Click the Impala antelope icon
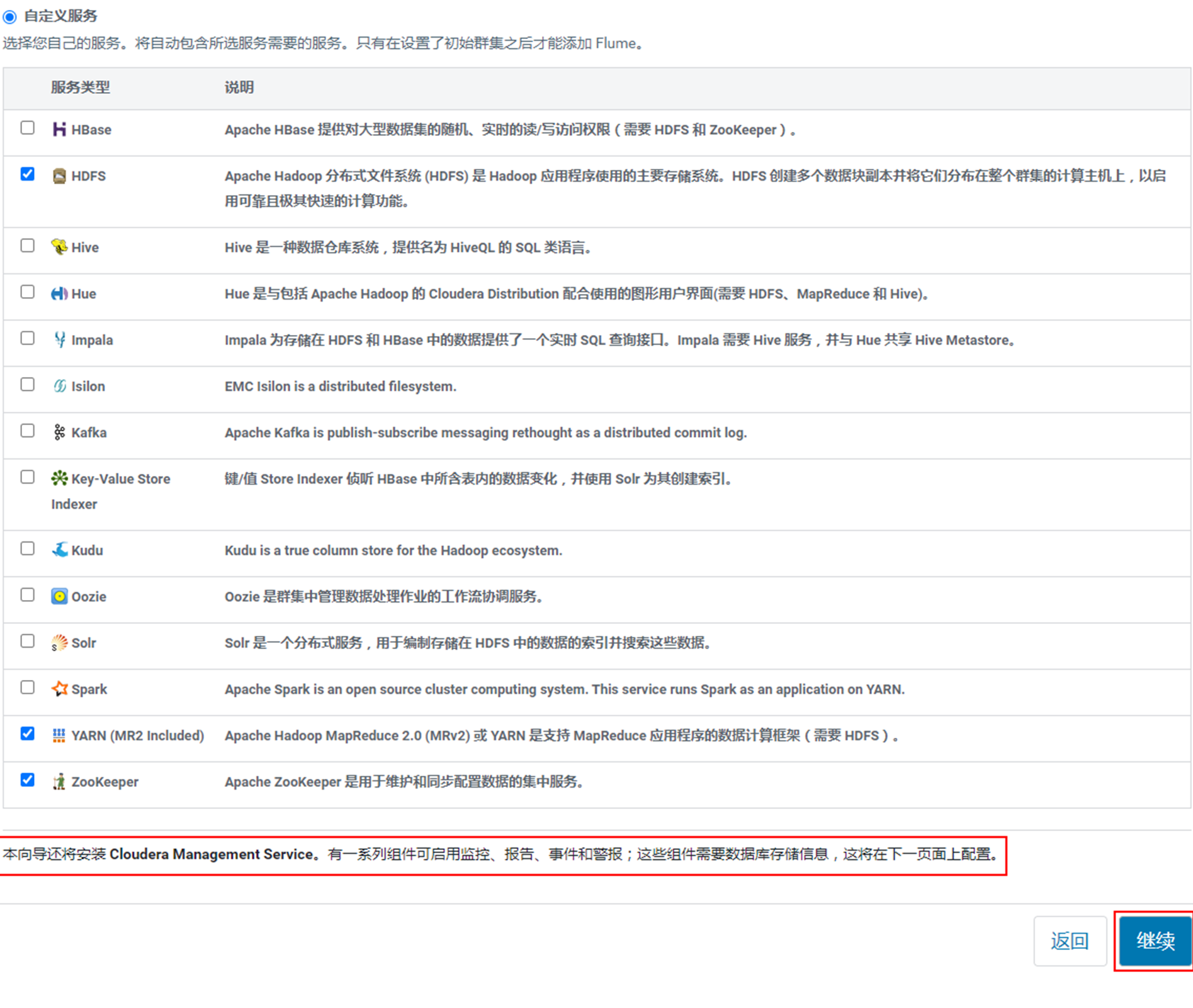 (x=60, y=339)
